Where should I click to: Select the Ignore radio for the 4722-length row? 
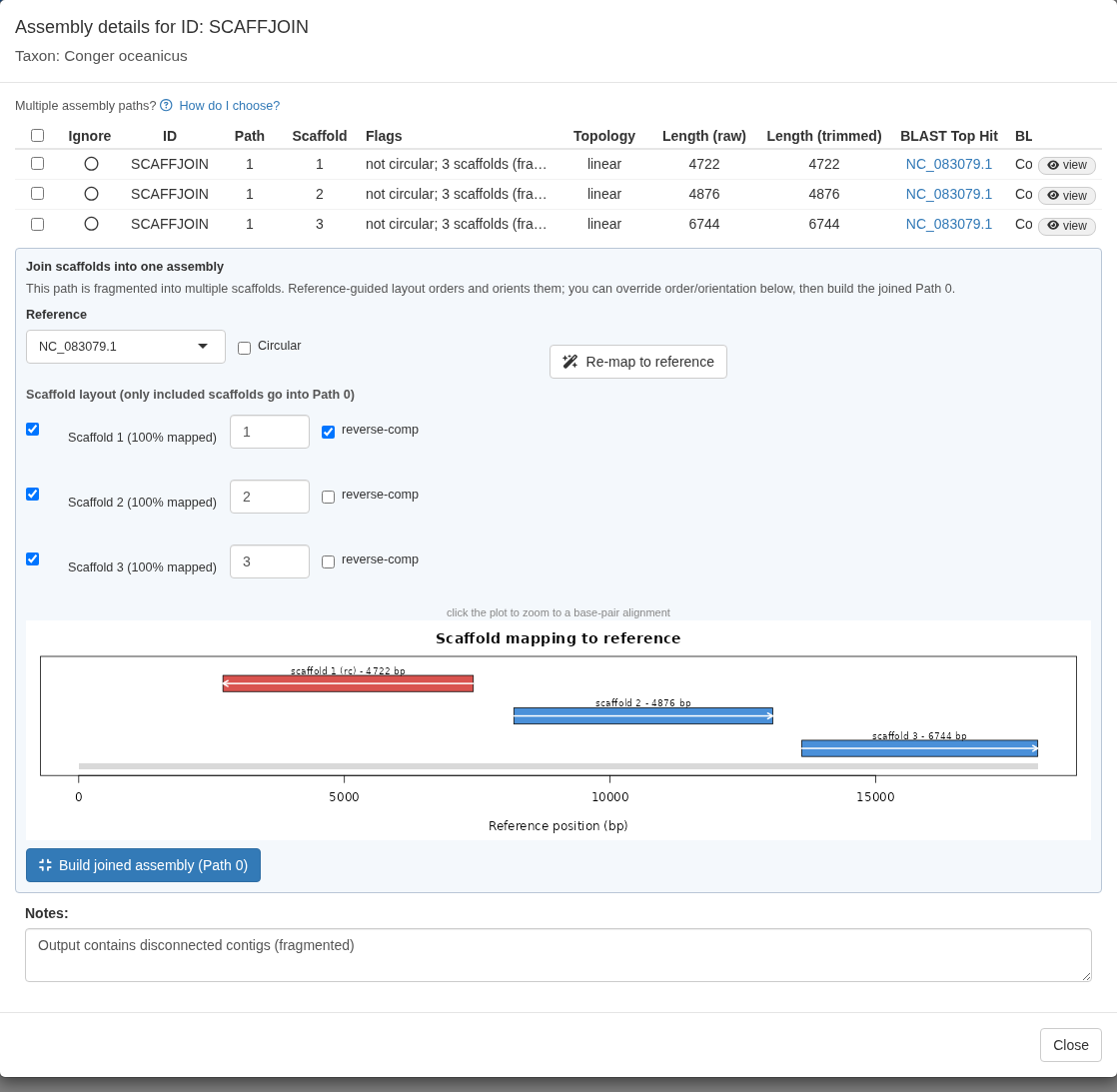91,164
